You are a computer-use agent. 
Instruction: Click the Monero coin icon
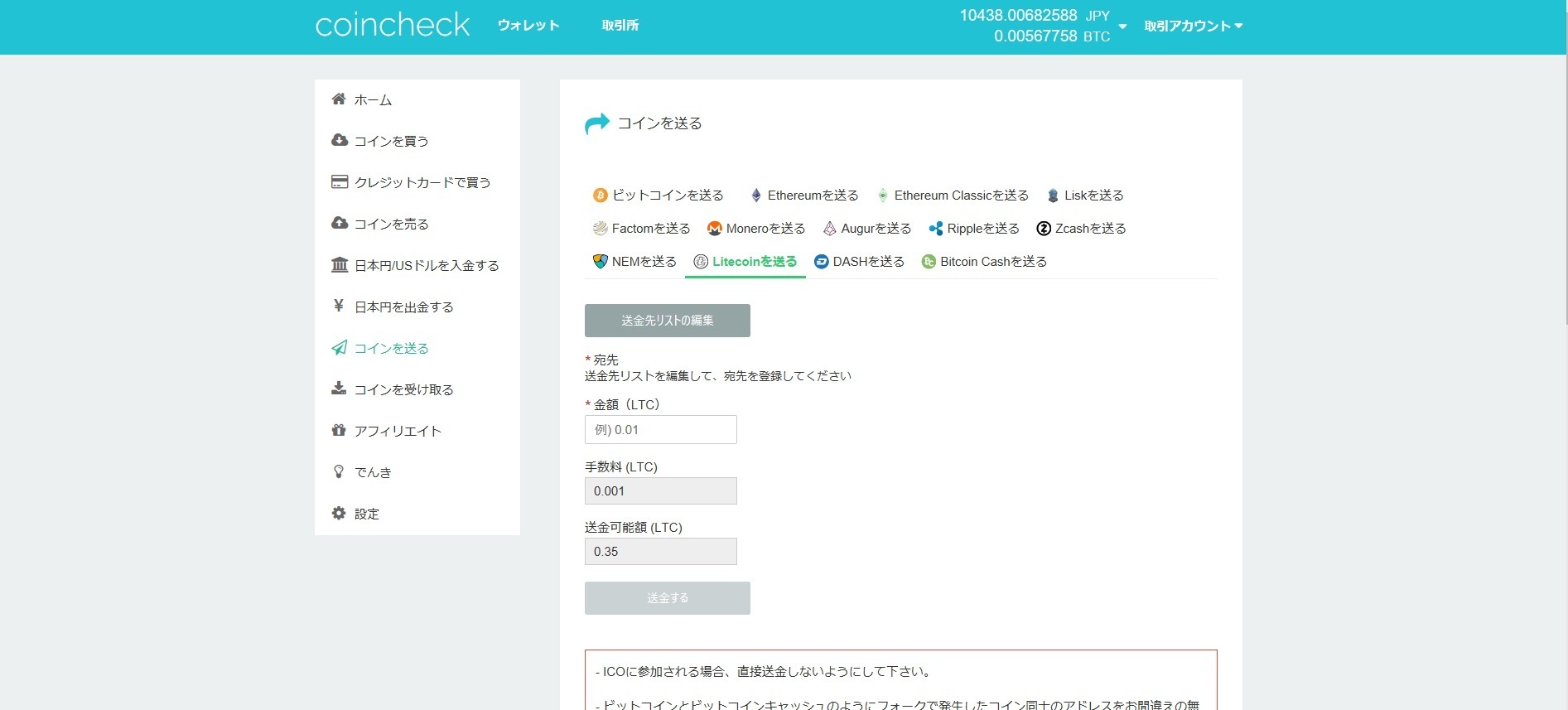(x=714, y=229)
